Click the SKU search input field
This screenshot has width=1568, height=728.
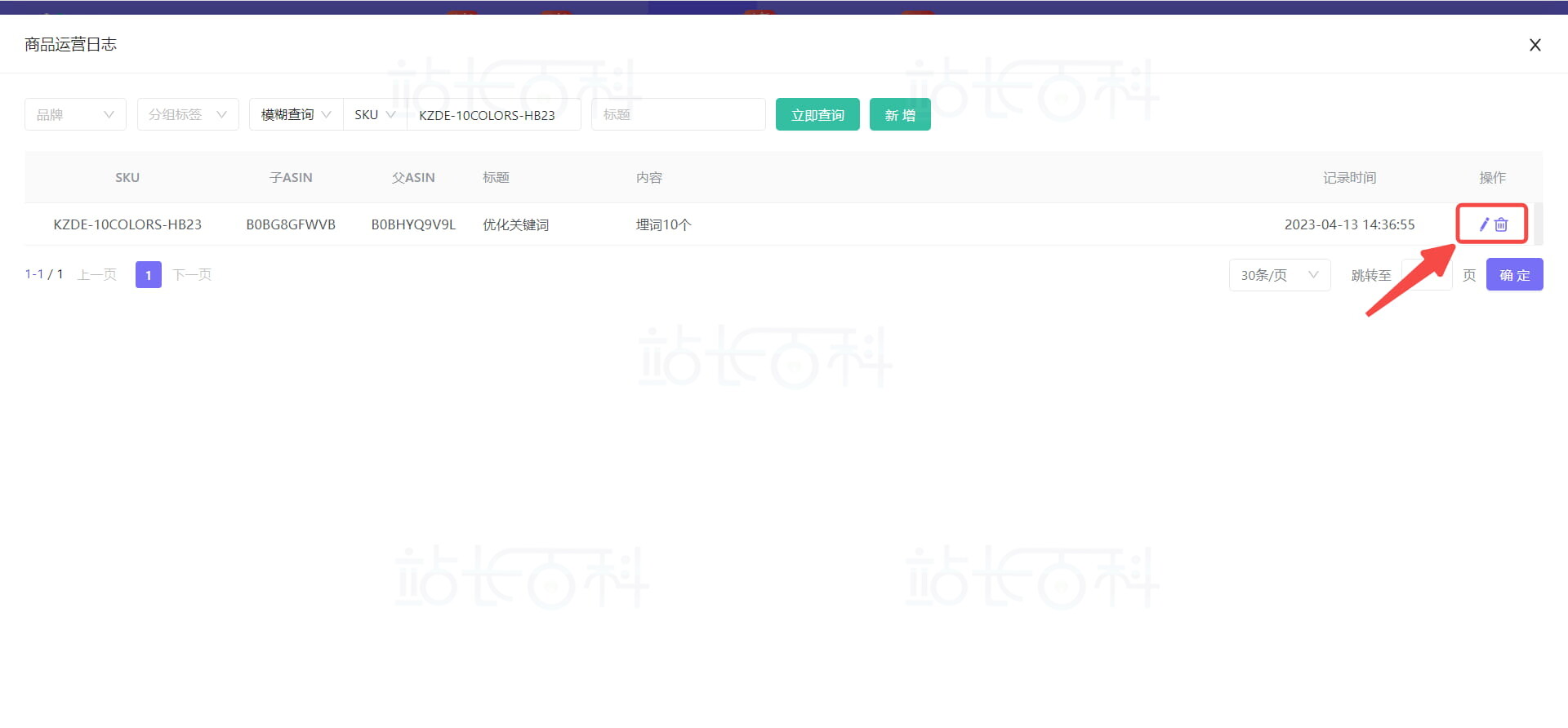[x=494, y=114]
